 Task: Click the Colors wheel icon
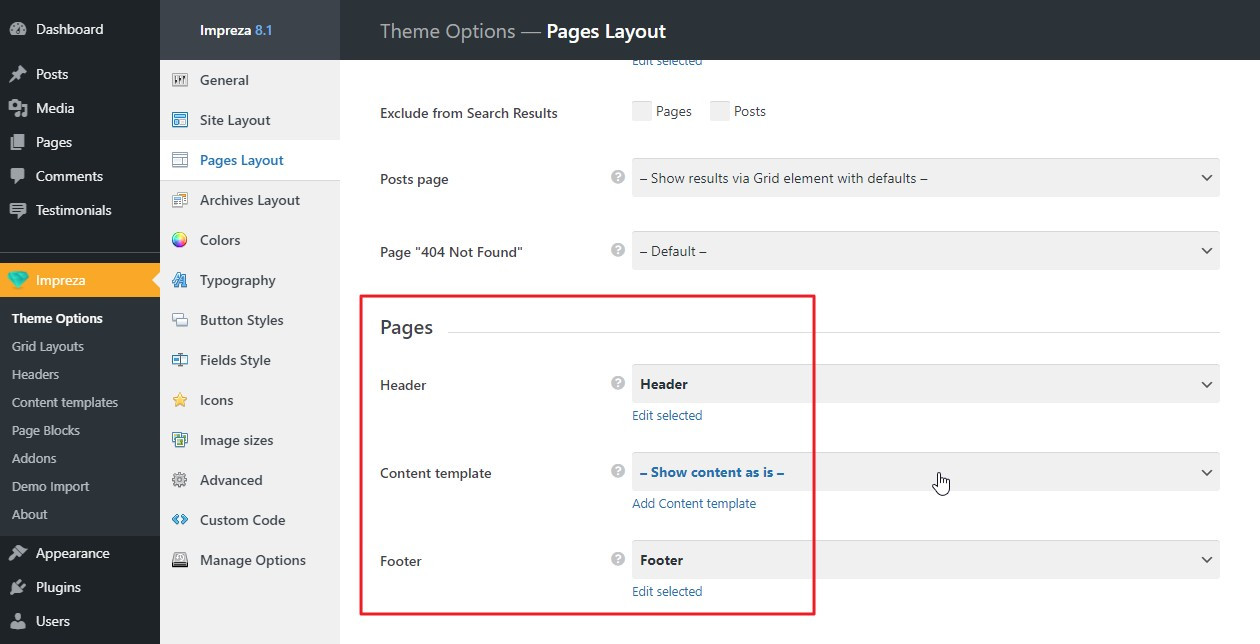(180, 240)
